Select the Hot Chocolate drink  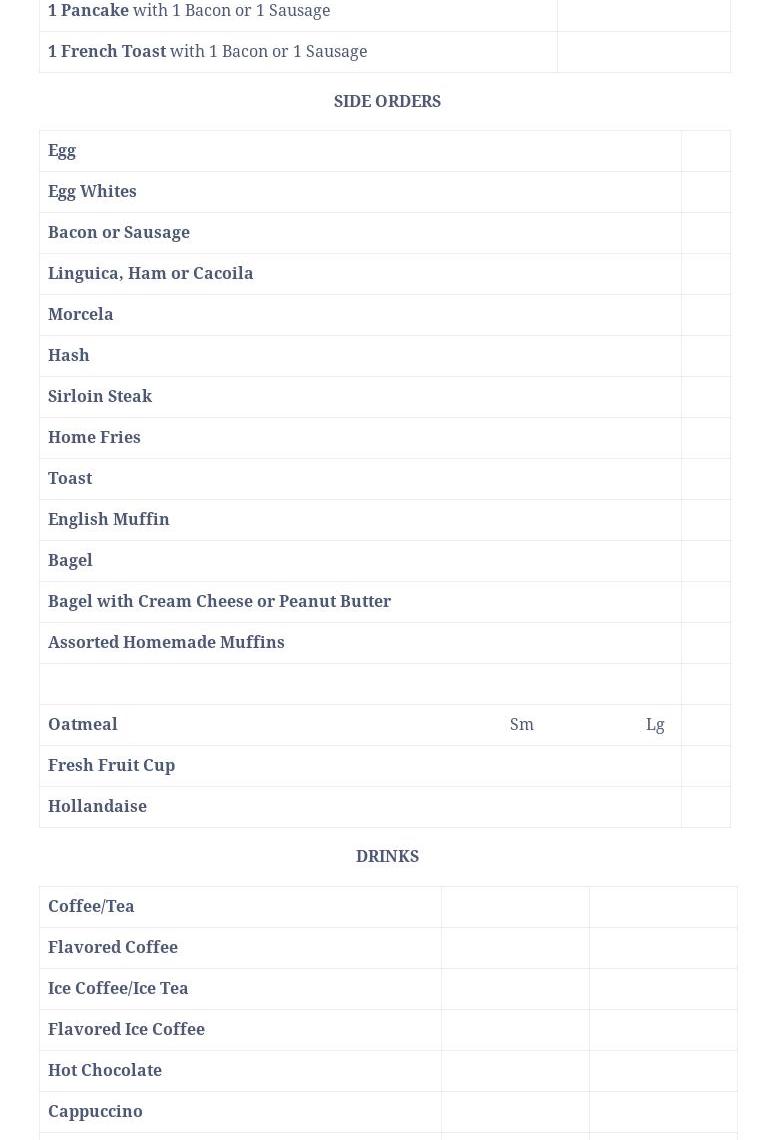pyautogui.click(x=105, y=1070)
